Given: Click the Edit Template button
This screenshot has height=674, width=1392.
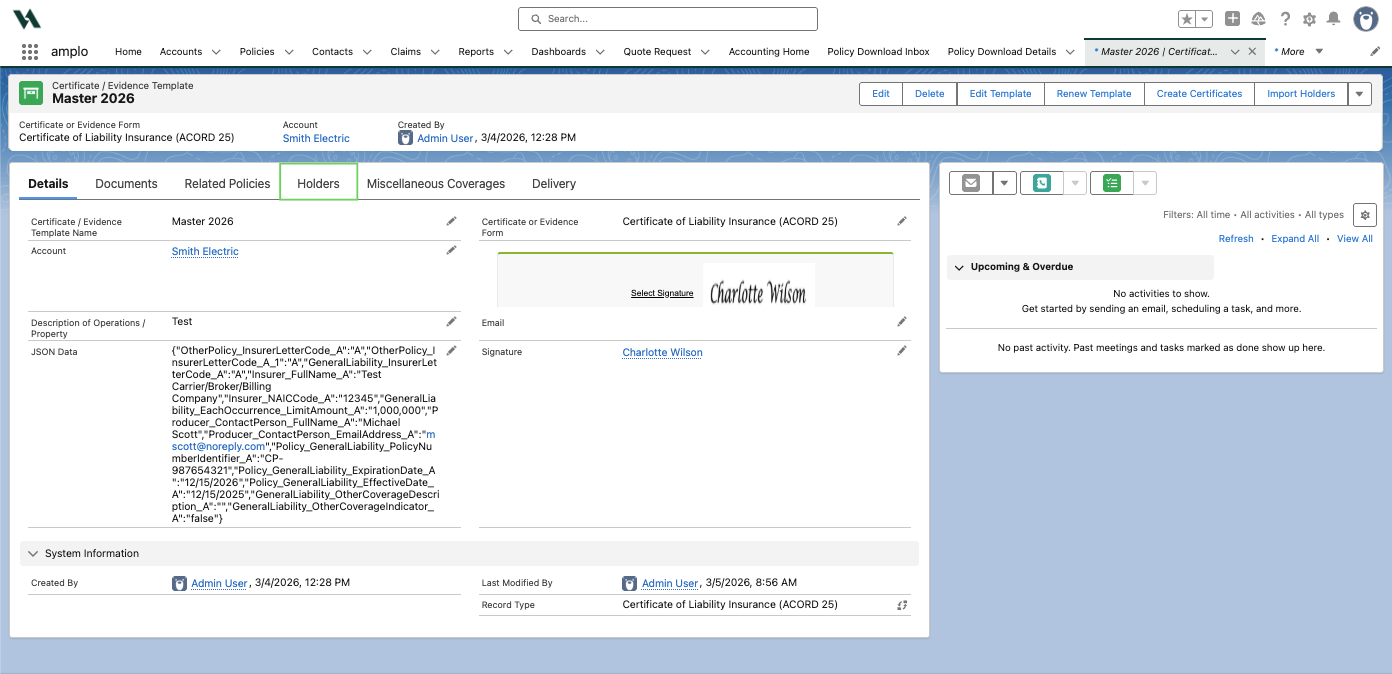Looking at the screenshot, I should coord(1001,94).
